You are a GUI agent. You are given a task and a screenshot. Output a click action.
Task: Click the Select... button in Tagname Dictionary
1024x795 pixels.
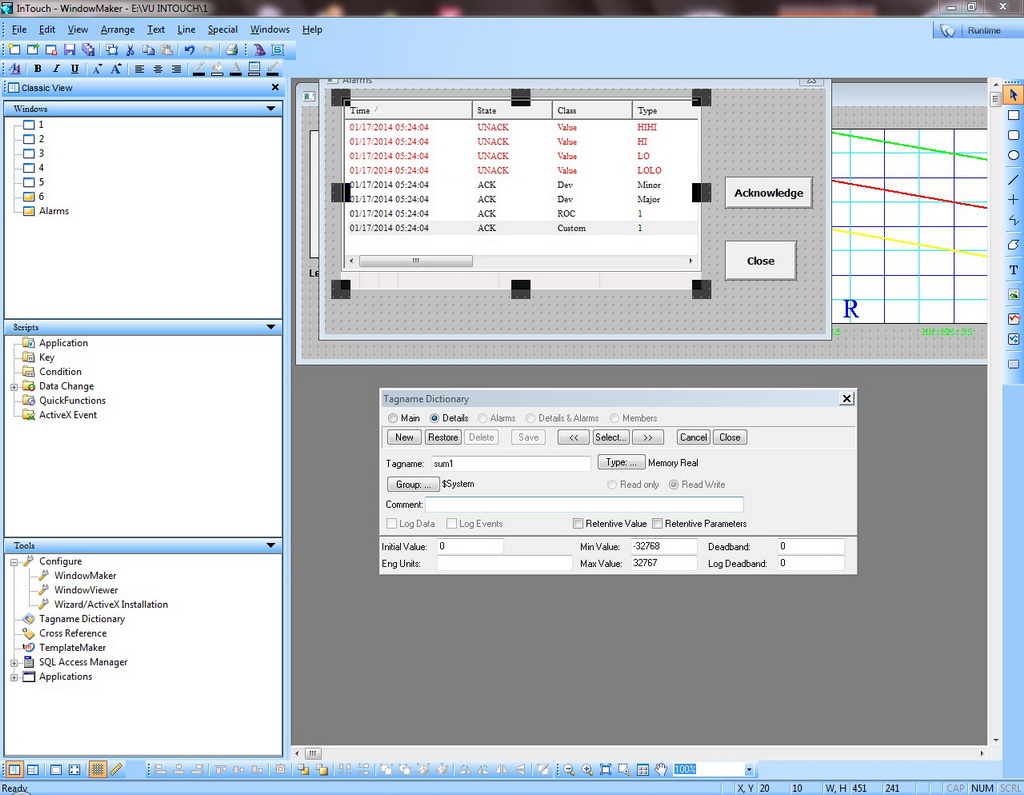[610, 437]
